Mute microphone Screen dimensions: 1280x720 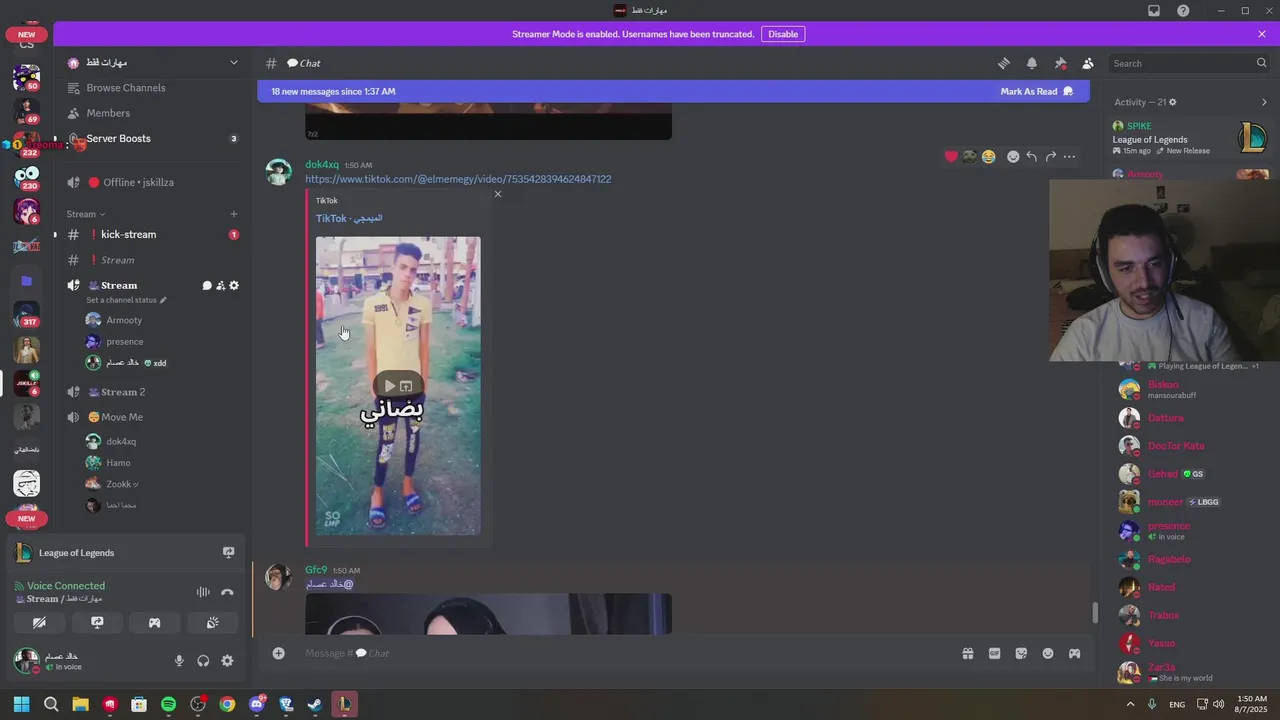[x=179, y=661]
